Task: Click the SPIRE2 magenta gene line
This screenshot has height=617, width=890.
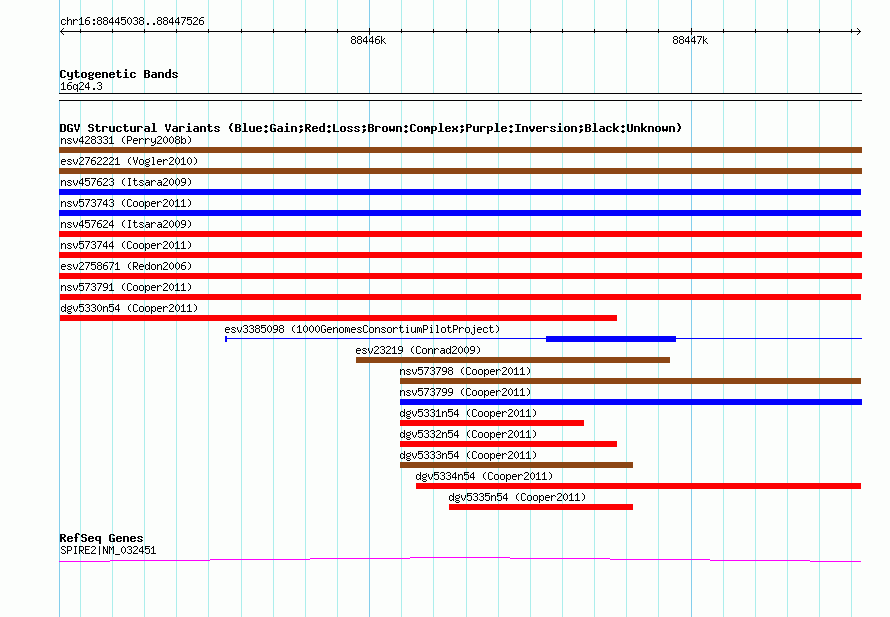Action: click(460, 560)
